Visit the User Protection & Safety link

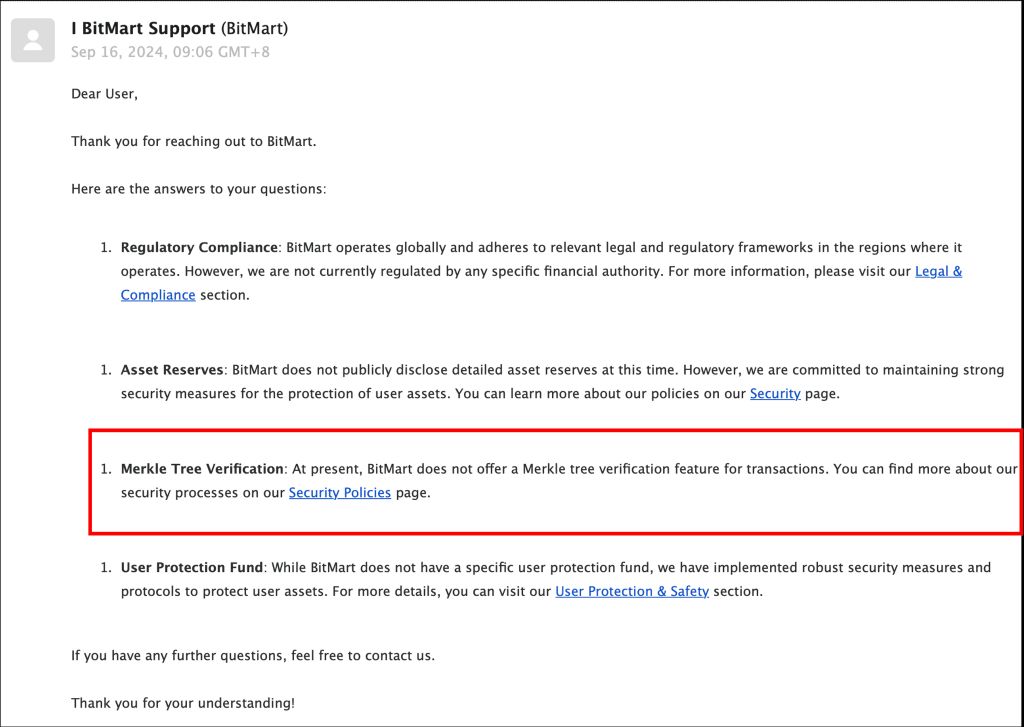(x=632, y=591)
